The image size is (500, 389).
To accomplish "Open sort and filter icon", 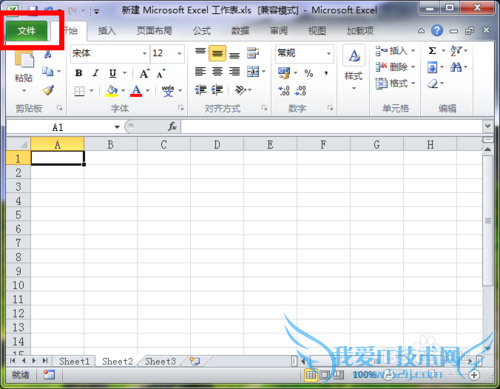I will point(456,51).
